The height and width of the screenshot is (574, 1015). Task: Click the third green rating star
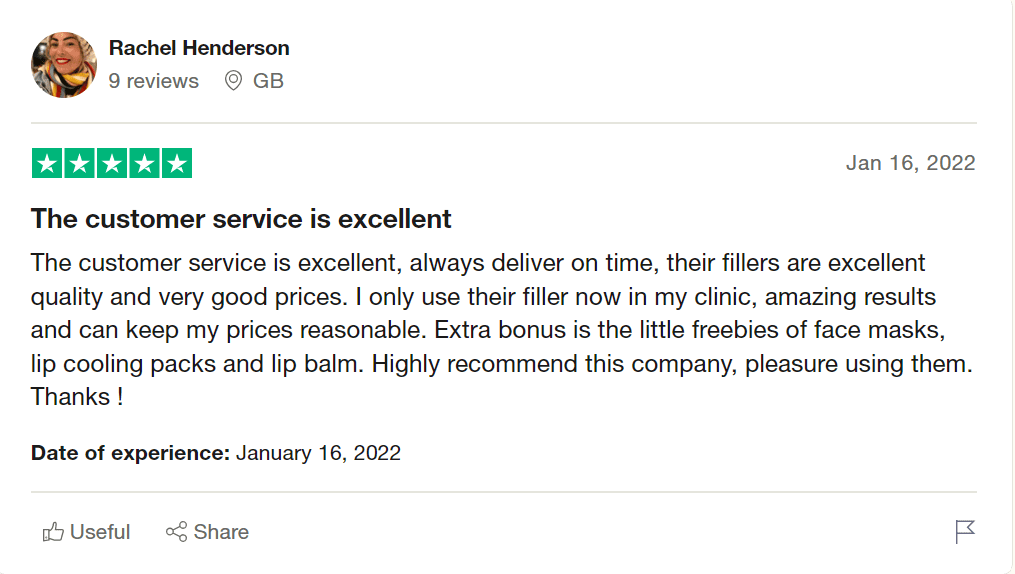click(x=112, y=163)
